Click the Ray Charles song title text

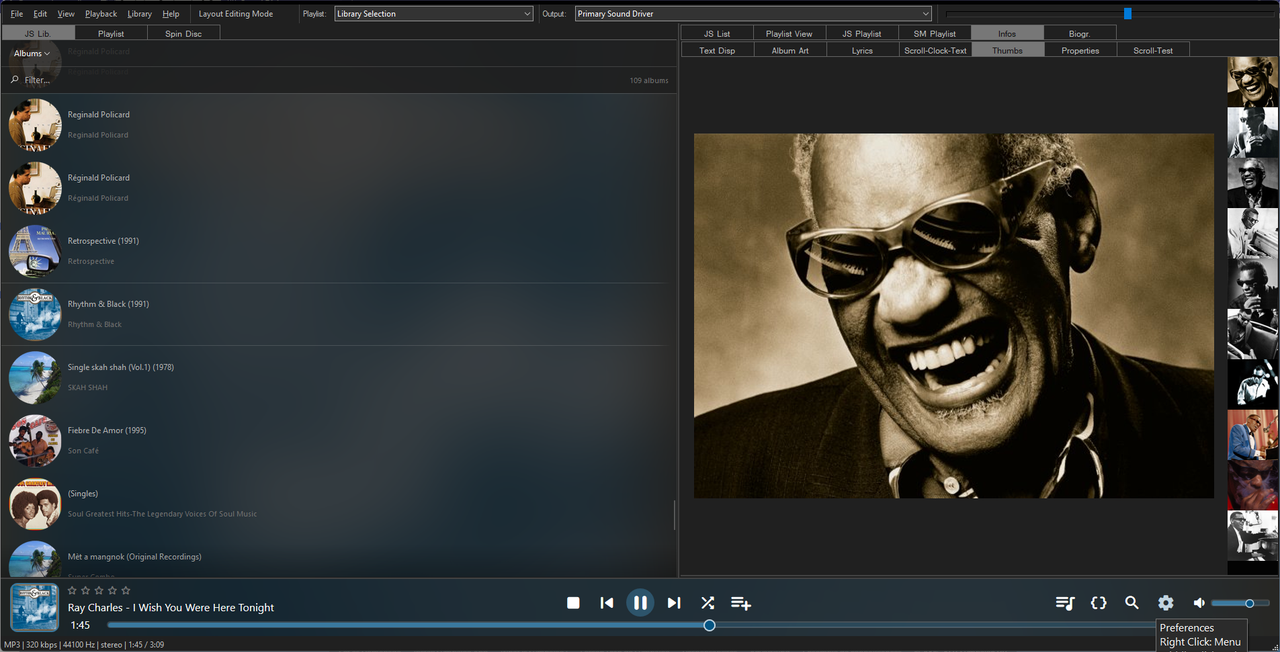[x=171, y=607]
